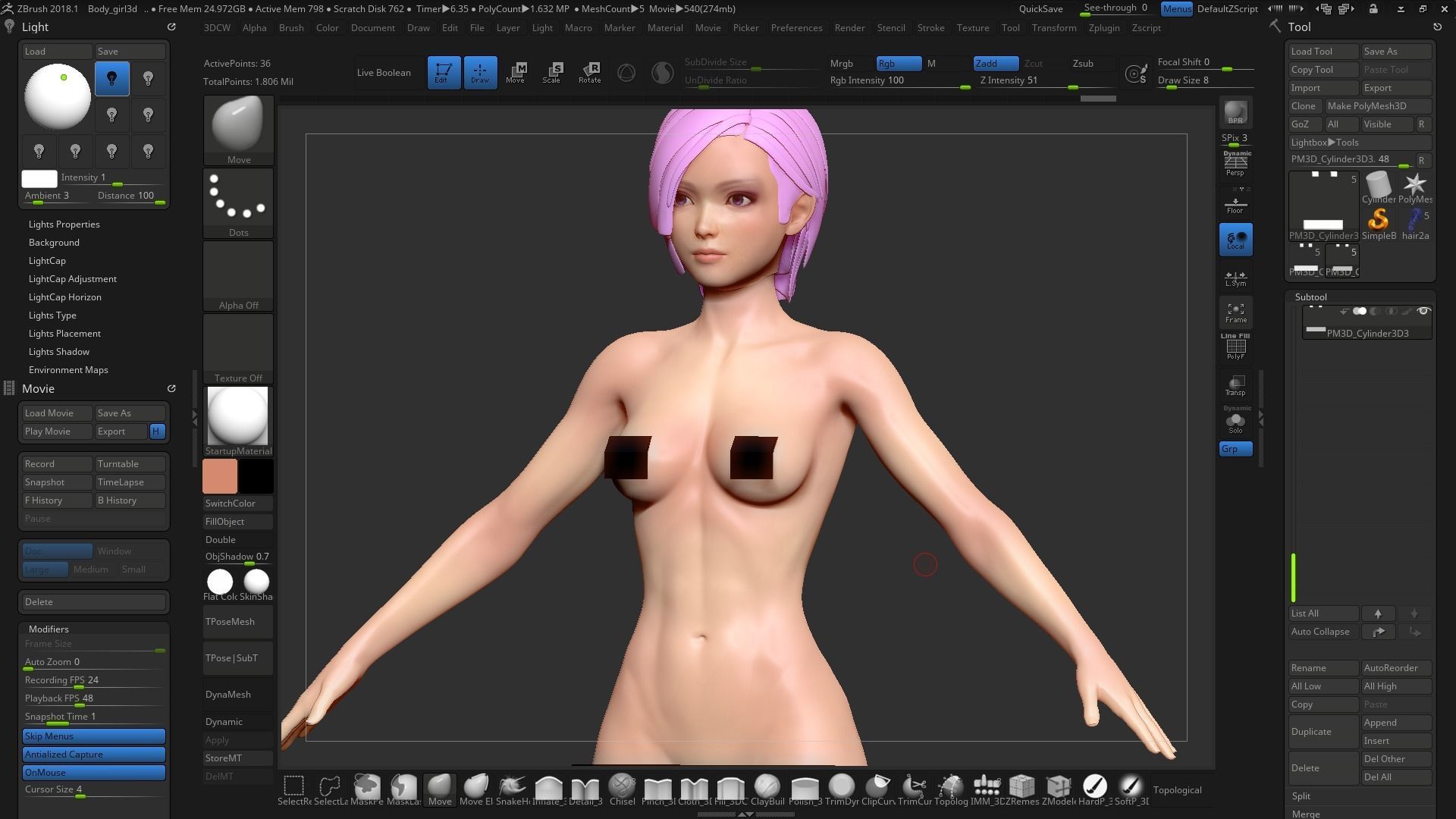Click the Frame view icon
1456x819 pixels.
click(x=1235, y=312)
